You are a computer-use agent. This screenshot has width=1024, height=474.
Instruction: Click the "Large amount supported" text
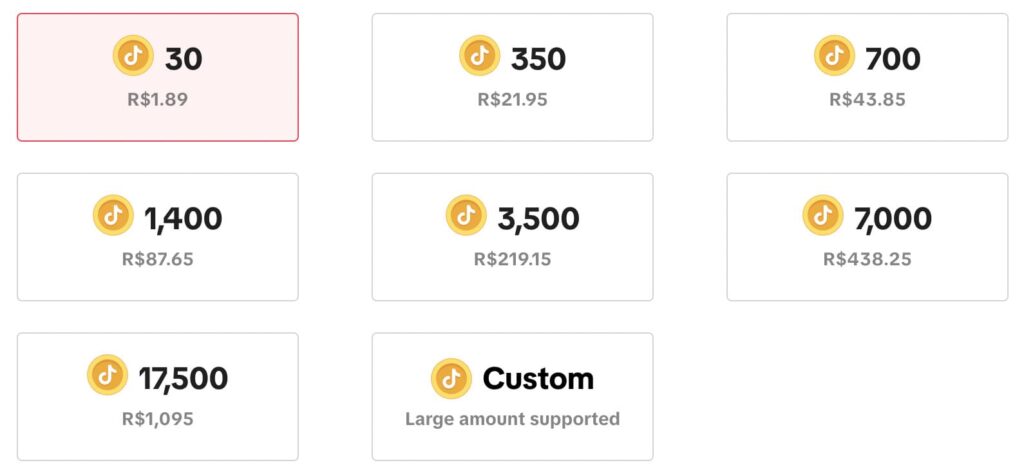[x=512, y=419]
